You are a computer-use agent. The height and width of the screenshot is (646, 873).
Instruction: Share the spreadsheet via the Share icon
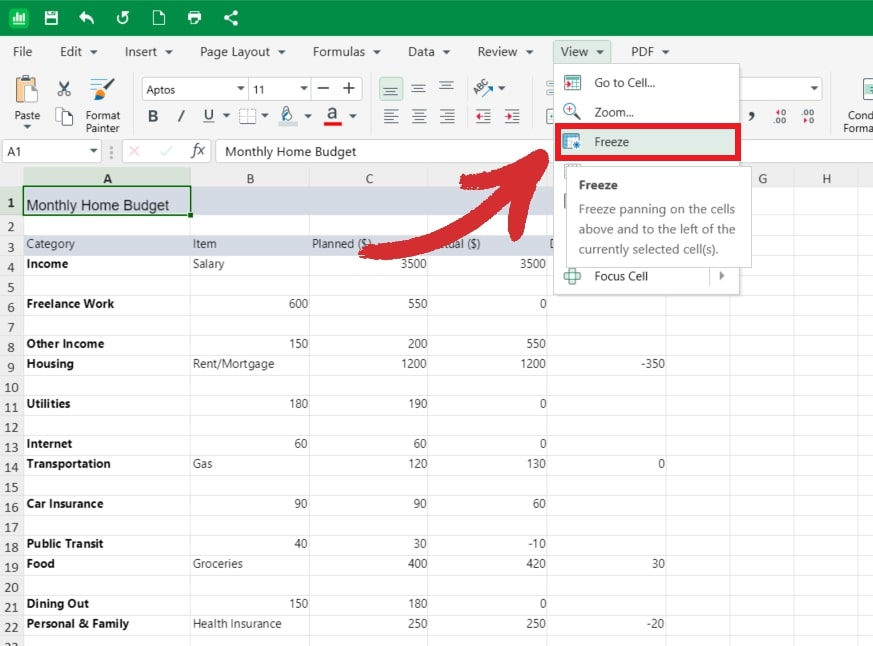[230, 17]
